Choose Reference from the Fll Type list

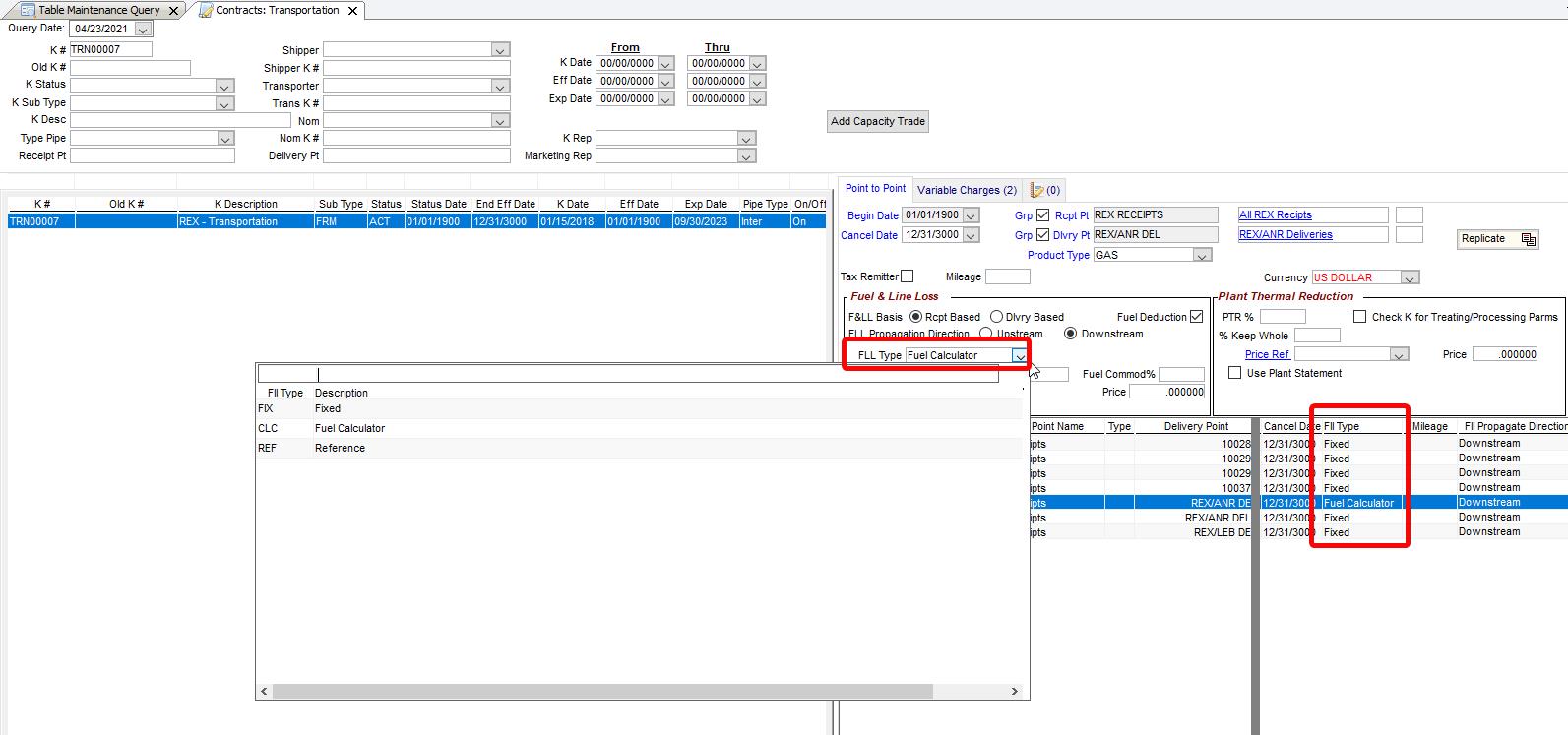(x=340, y=448)
